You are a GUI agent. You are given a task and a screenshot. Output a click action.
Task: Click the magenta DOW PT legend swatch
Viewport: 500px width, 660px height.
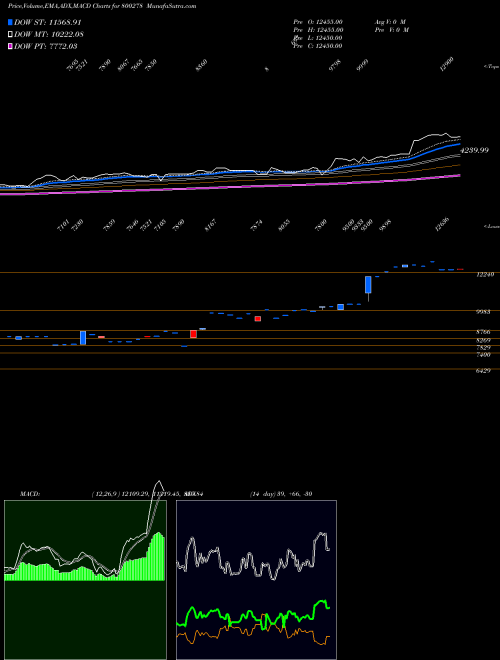(11, 46)
